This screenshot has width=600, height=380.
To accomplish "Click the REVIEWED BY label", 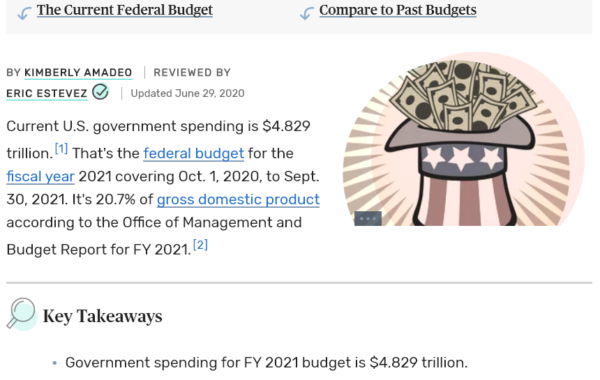I will click(192, 72).
